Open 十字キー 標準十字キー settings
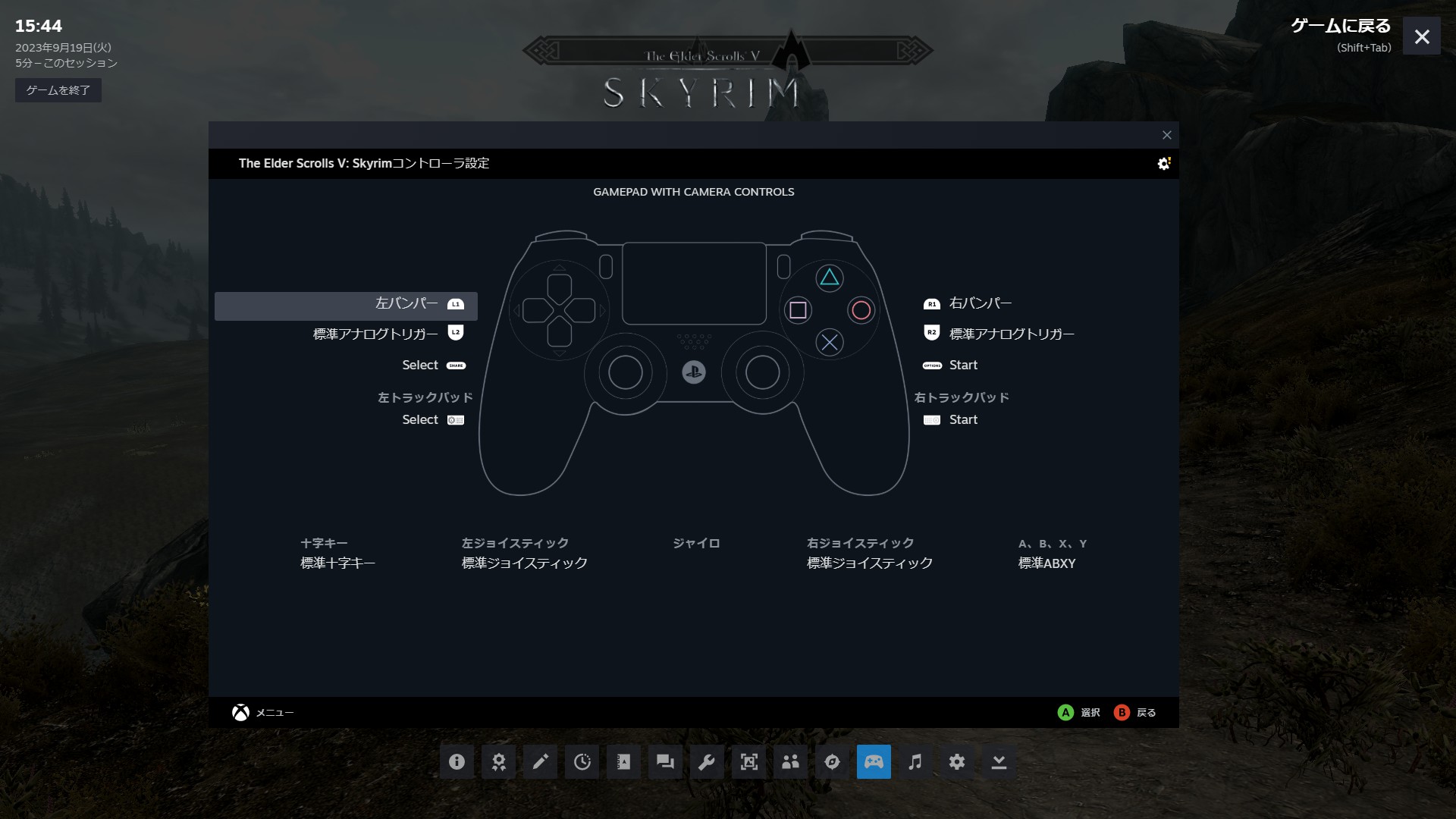This screenshot has height=819, width=1456. coord(337,554)
